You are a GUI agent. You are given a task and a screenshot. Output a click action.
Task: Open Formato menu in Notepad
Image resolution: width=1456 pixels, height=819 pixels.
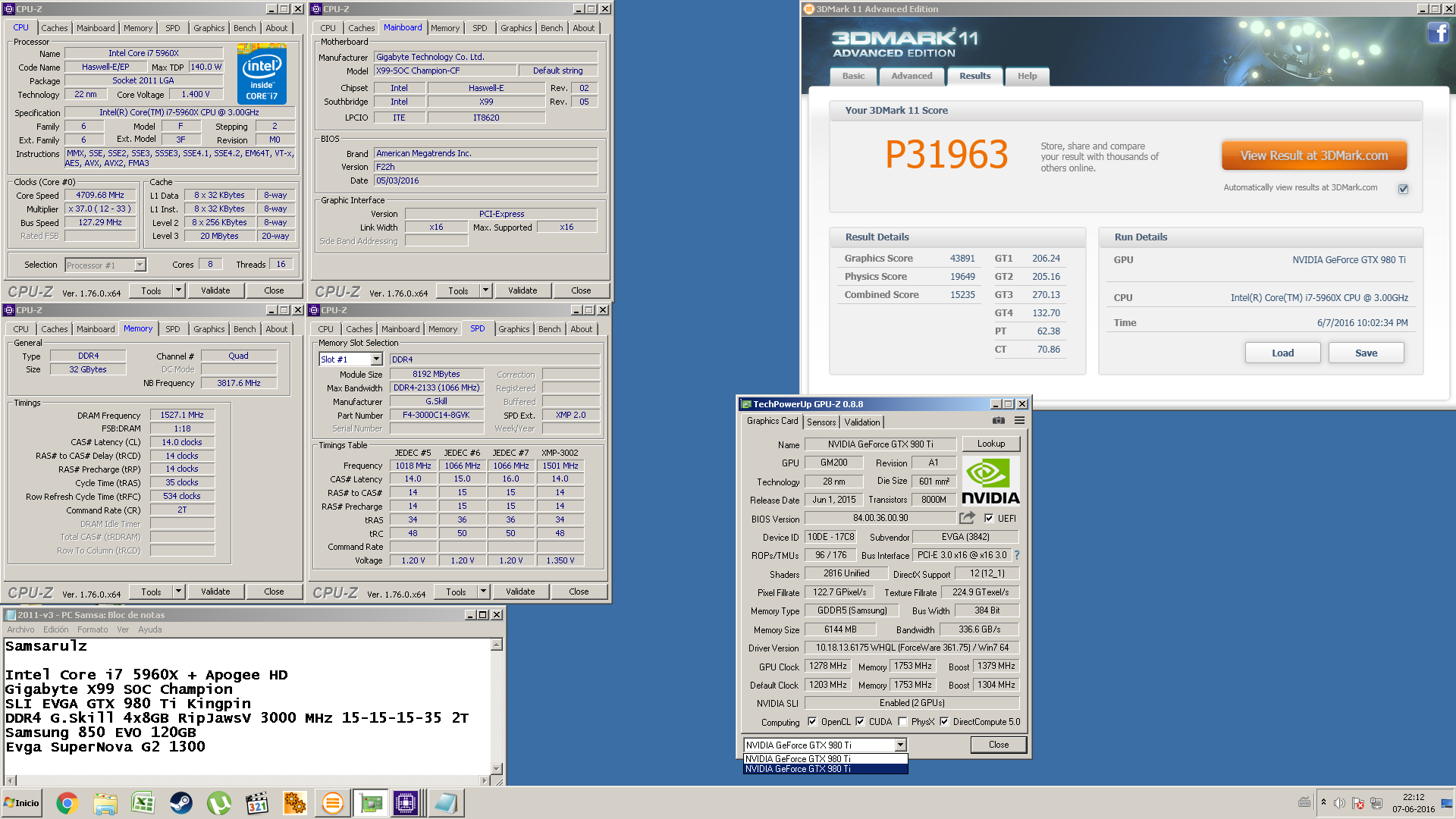93,629
